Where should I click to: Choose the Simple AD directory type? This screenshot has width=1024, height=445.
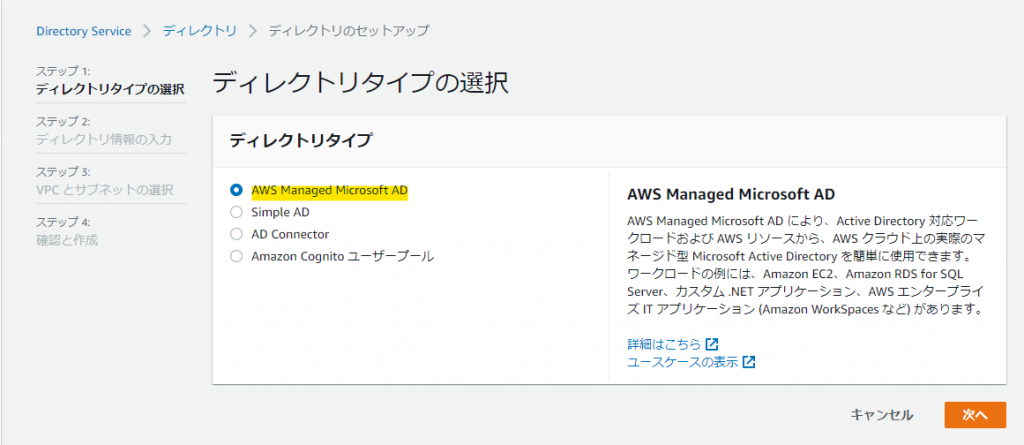tap(236, 212)
